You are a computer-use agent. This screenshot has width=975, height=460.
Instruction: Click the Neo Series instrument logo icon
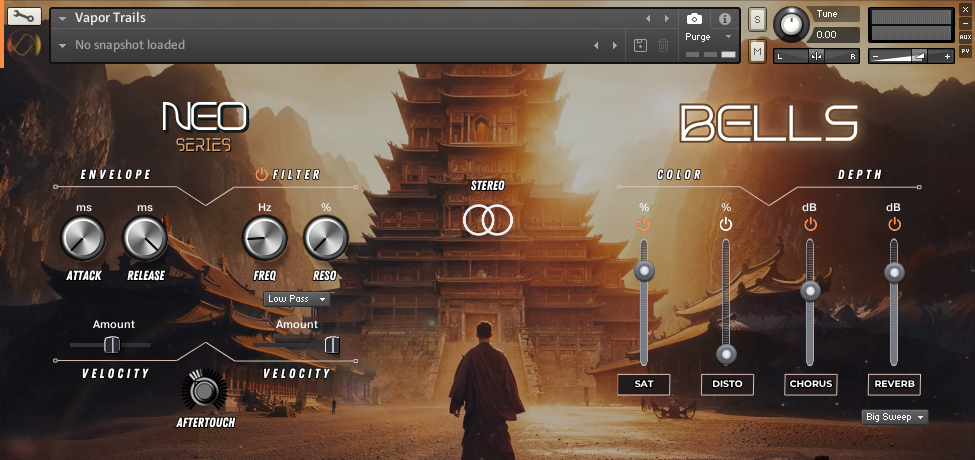(24, 45)
